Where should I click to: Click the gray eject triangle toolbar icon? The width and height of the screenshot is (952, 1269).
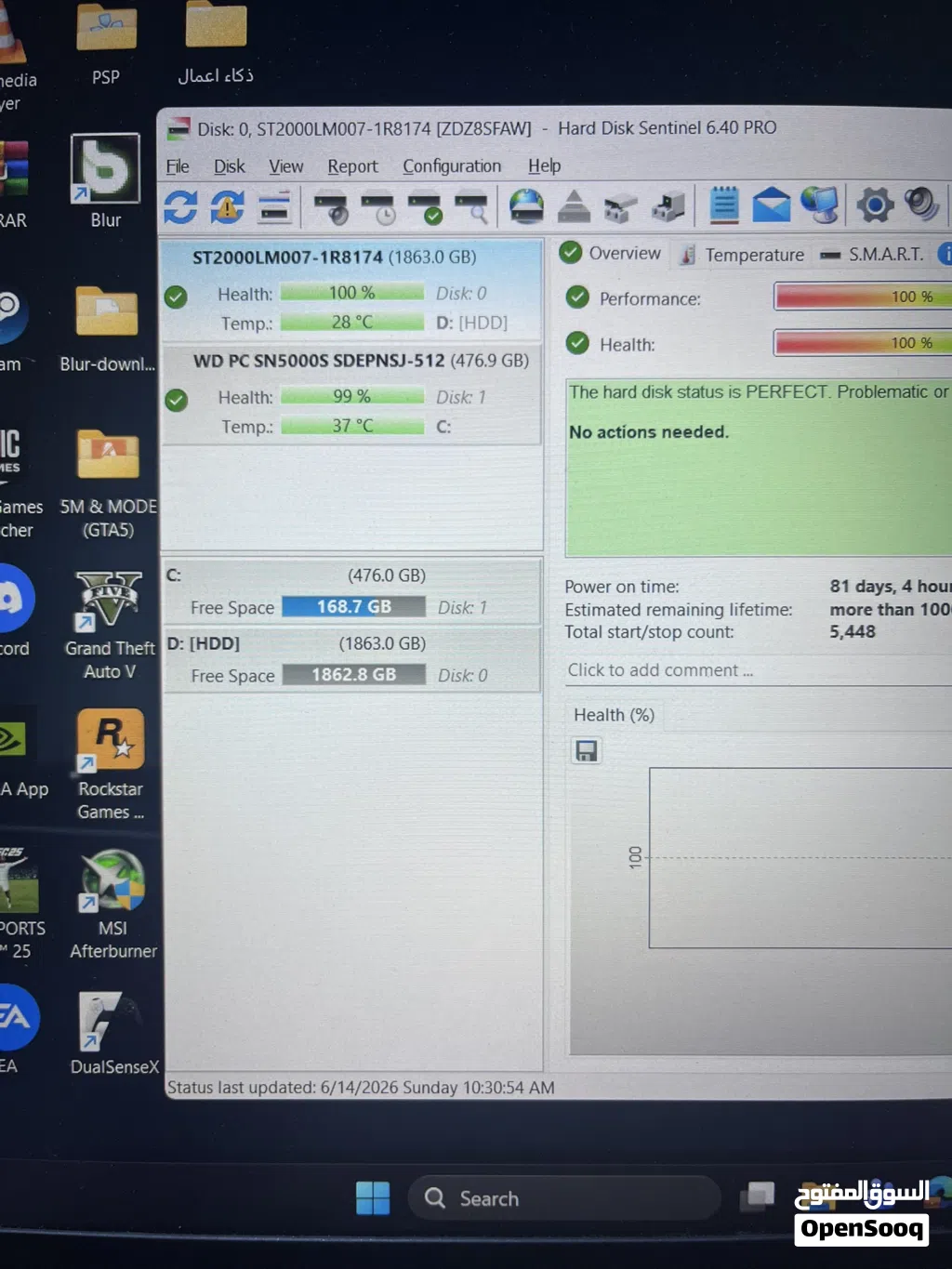coord(574,206)
